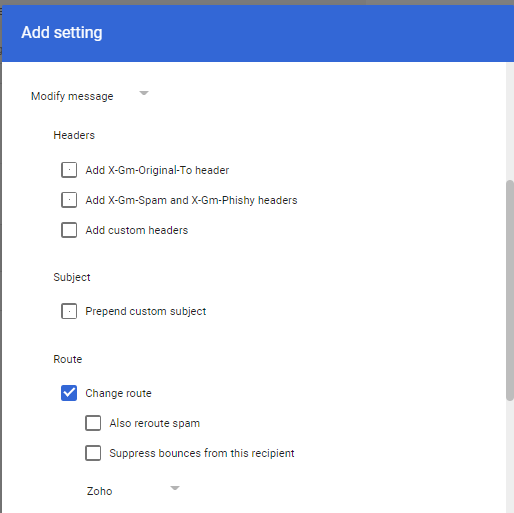Click the dialog's vertical scrollbar thumb
This screenshot has height=513, width=514.
[x=509, y=290]
